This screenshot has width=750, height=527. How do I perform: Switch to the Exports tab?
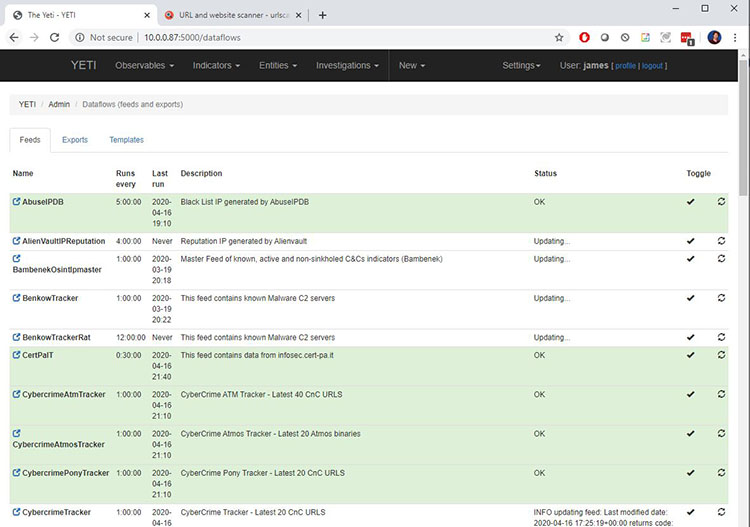tap(75, 140)
